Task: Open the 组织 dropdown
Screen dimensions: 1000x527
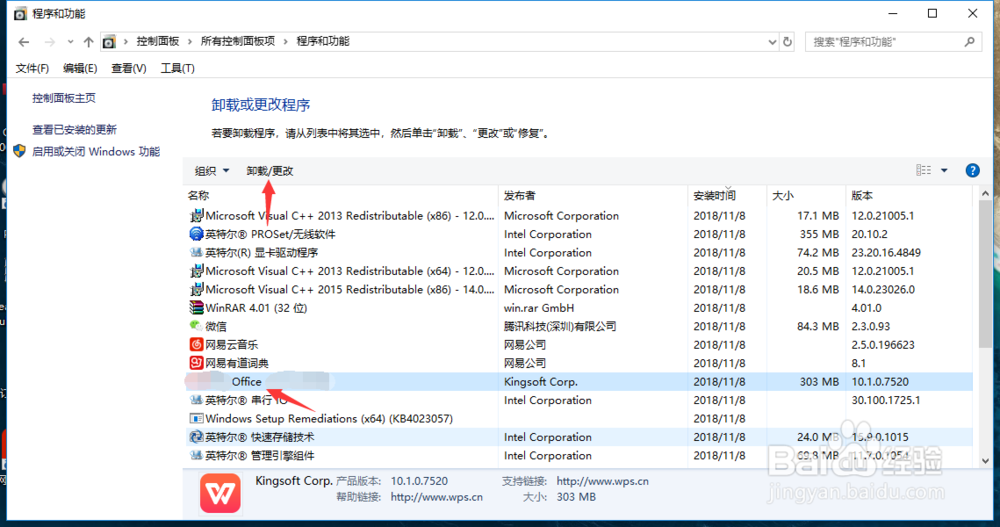Action: (x=212, y=171)
